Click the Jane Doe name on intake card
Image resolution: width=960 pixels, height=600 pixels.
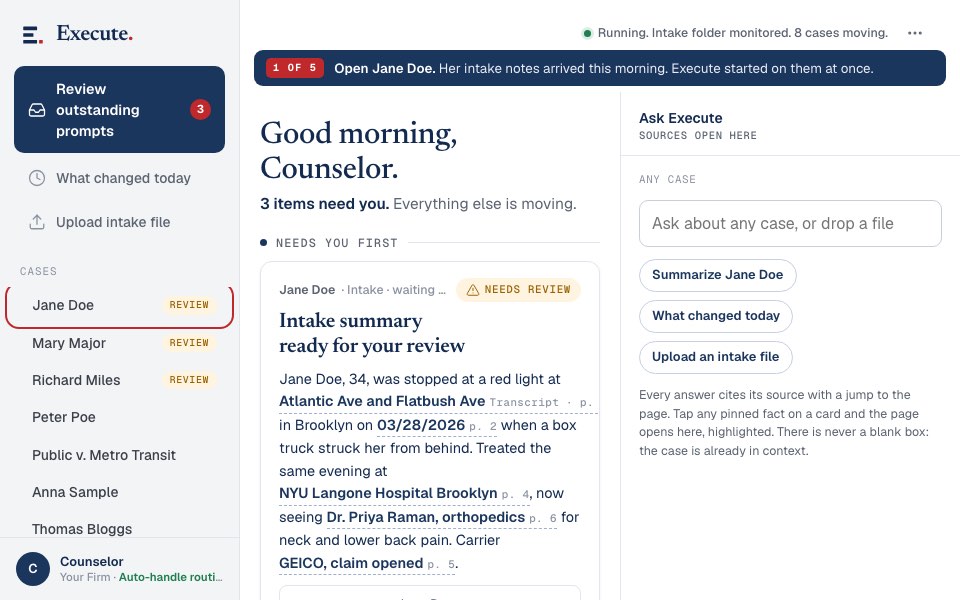coord(307,290)
